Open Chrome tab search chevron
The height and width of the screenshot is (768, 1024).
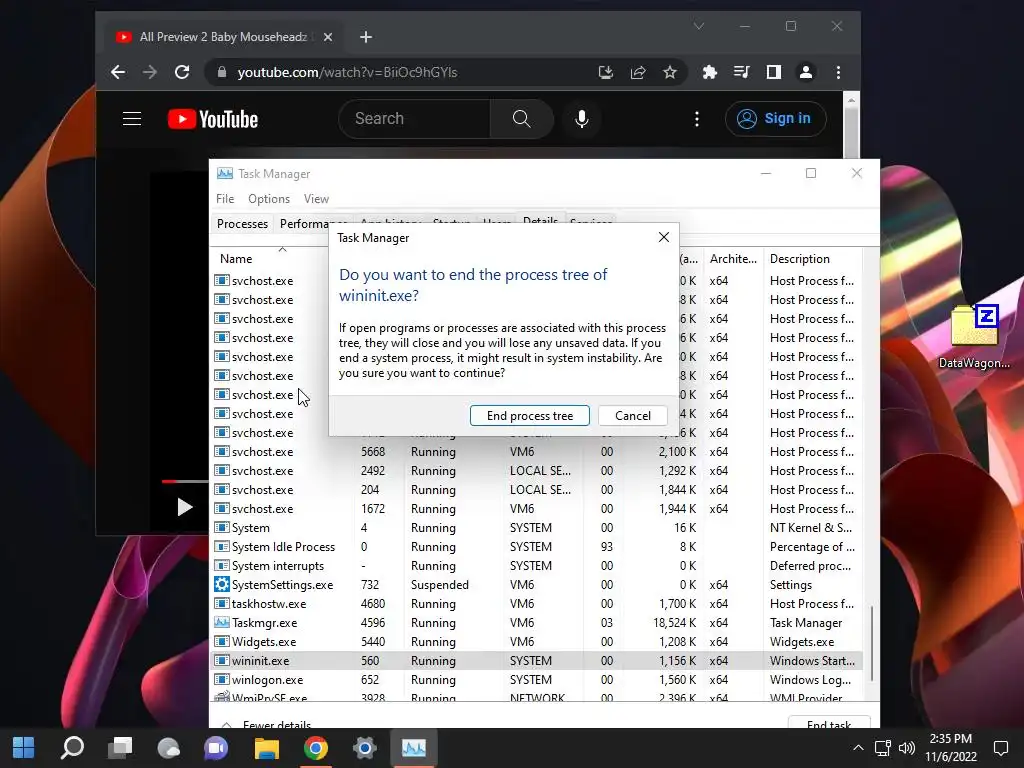[x=699, y=26]
